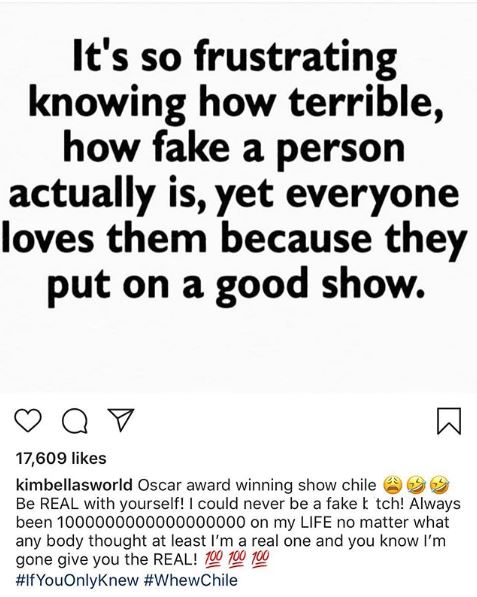
Task: Open the #IfYouOnlyKnew hashtag
Action: (x=78, y=580)
